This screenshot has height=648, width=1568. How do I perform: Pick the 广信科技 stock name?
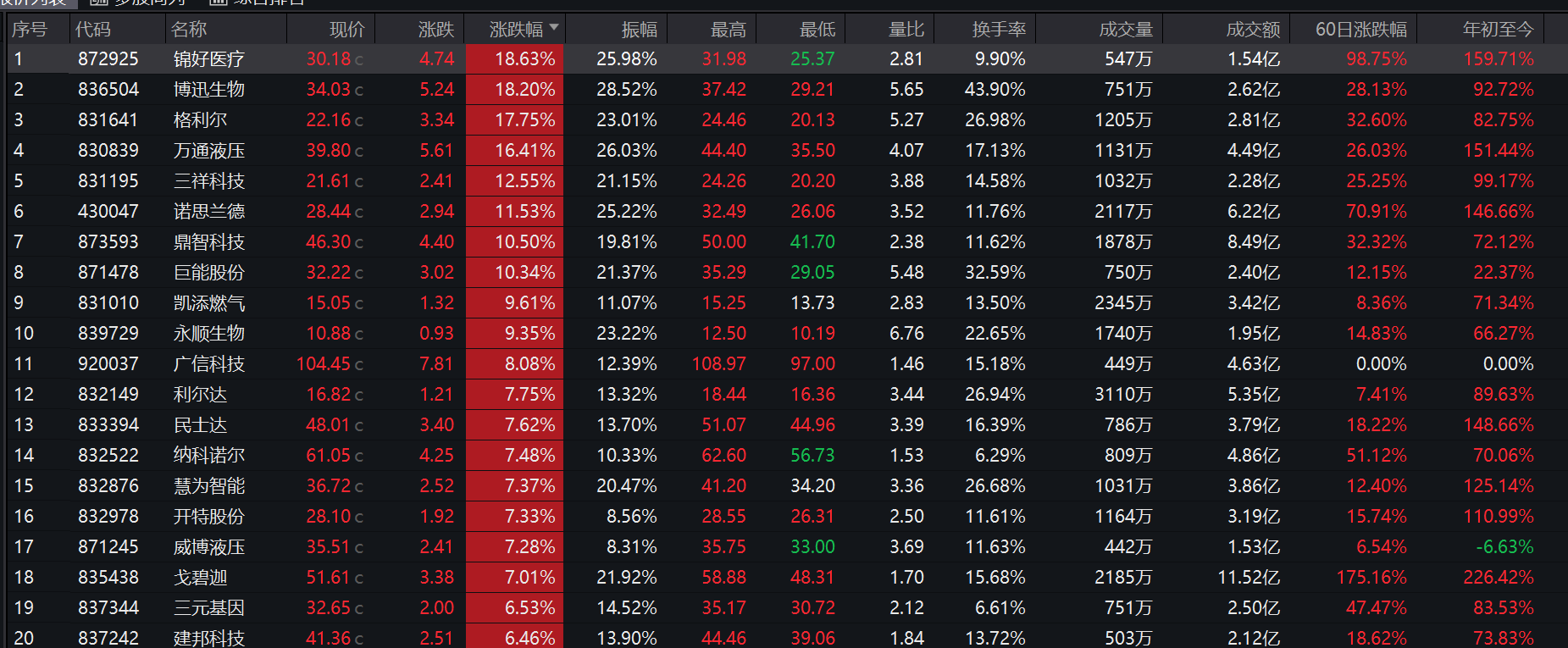209,364
